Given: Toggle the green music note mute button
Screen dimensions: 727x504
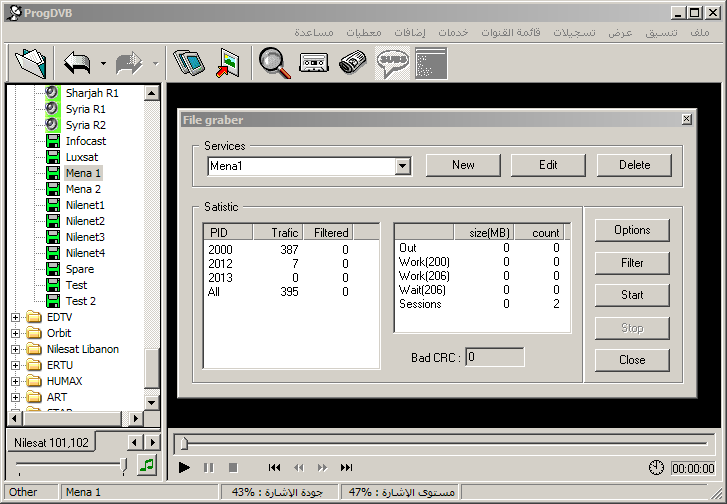Looking at the screenshot, I should pyautogui.click(x=147, y=465).
